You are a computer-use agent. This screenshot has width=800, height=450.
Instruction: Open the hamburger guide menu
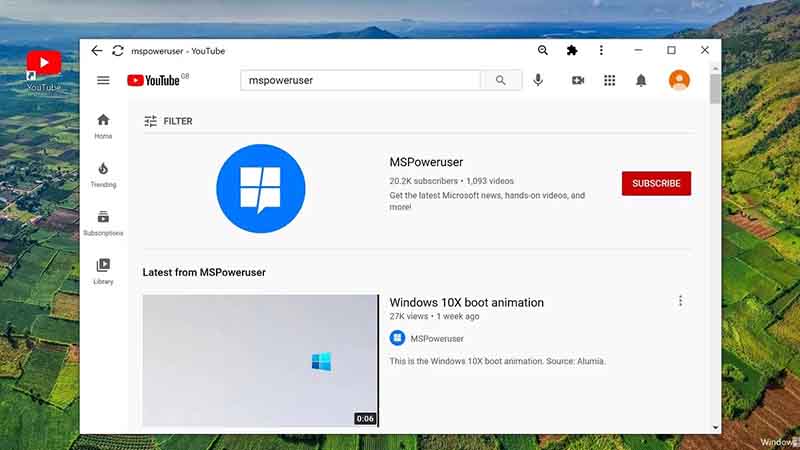click(103, 80)
